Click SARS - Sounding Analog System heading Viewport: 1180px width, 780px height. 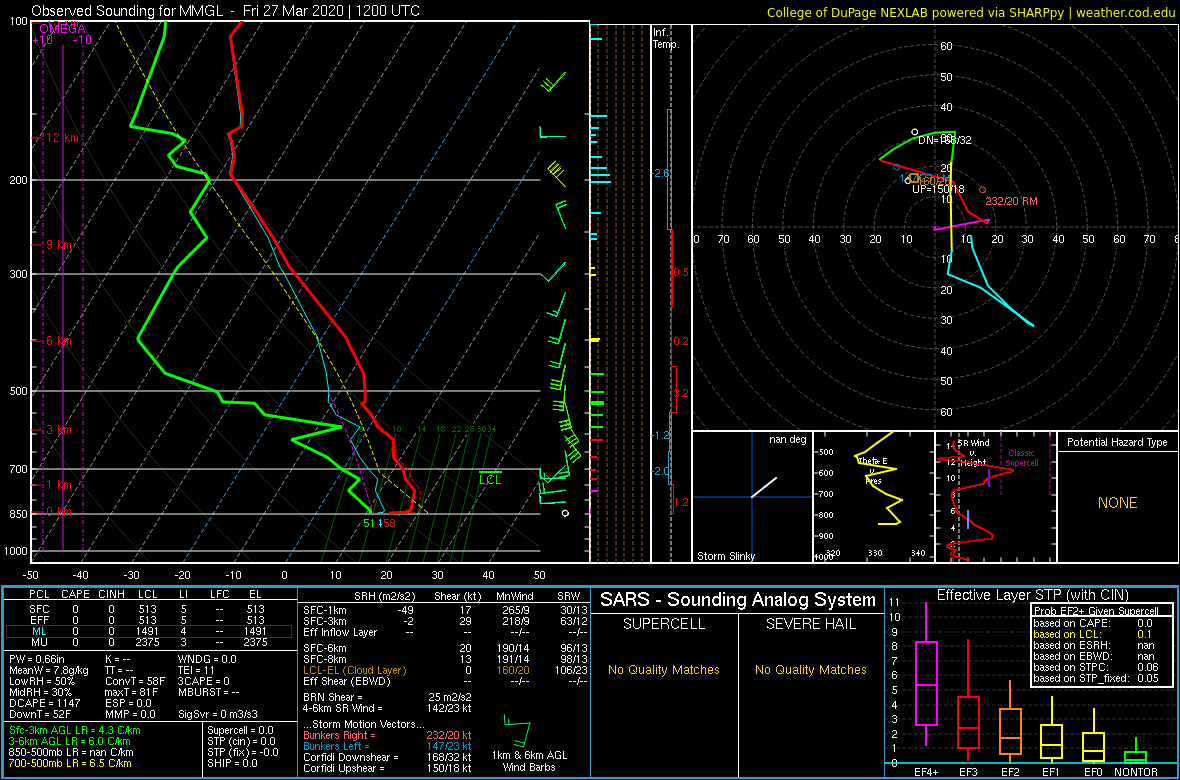coord(738,600)
